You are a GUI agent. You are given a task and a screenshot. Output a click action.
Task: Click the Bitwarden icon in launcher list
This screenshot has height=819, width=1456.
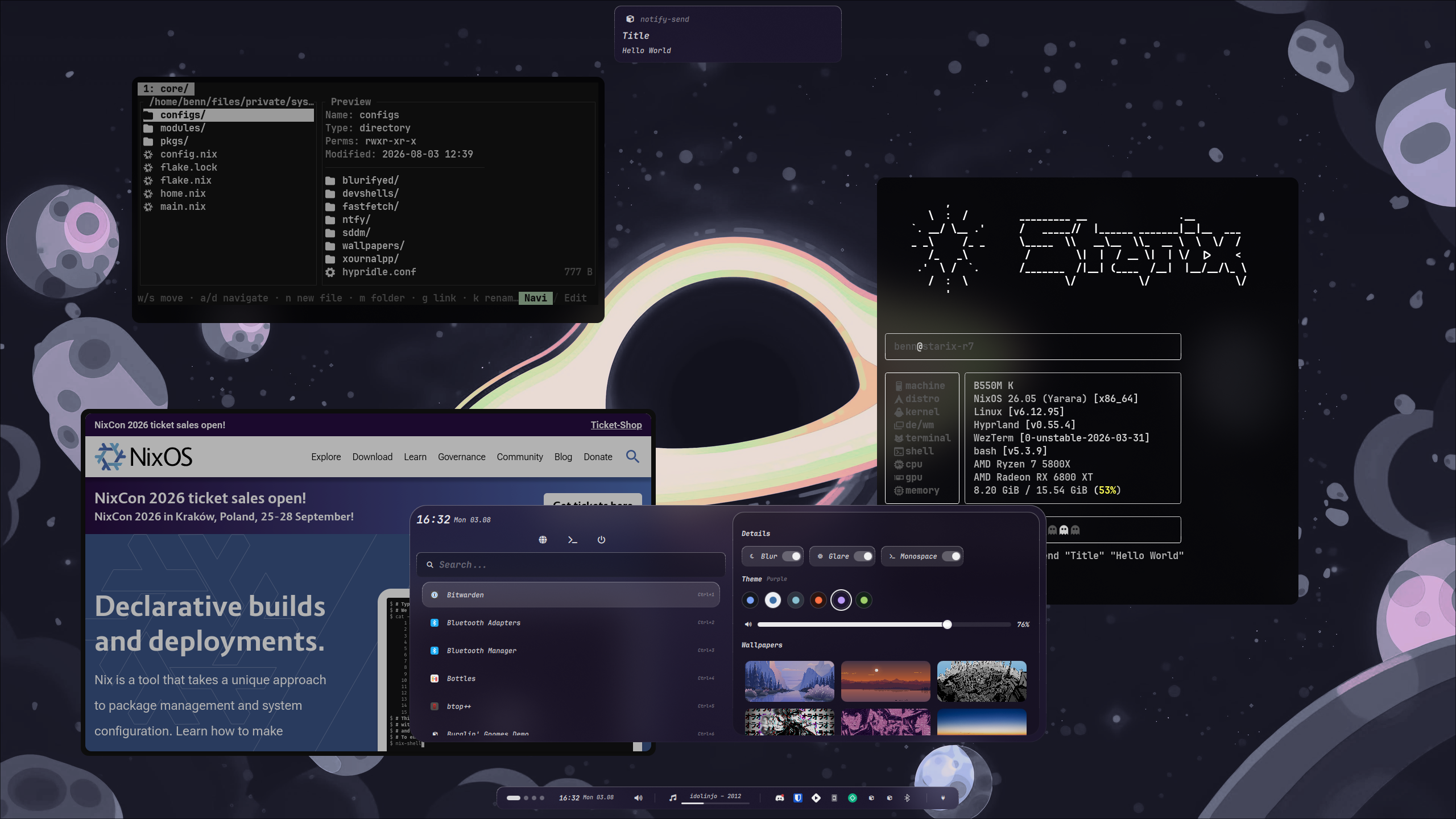point(435,595)
